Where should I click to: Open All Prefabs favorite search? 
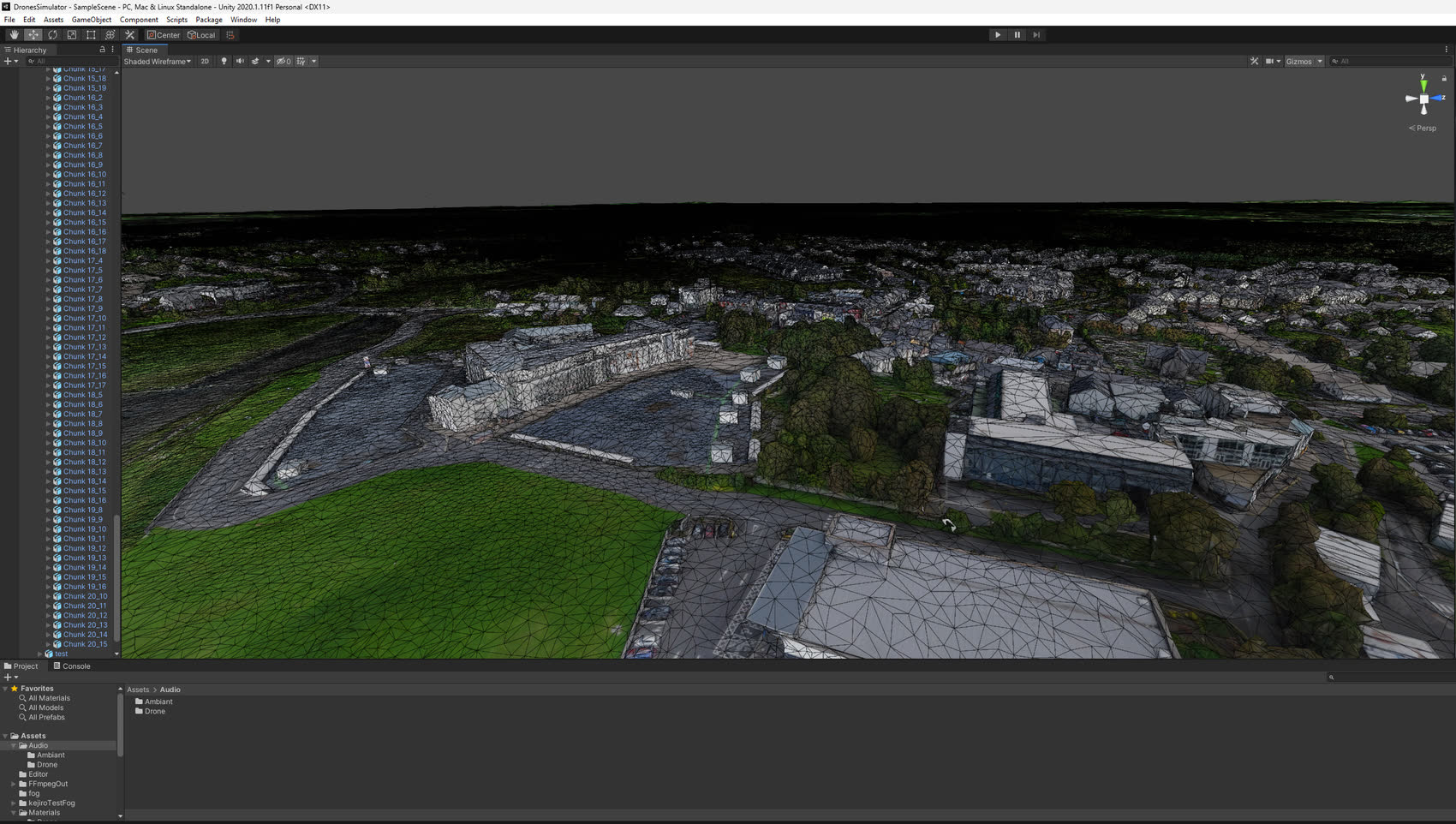click(46, 718)
